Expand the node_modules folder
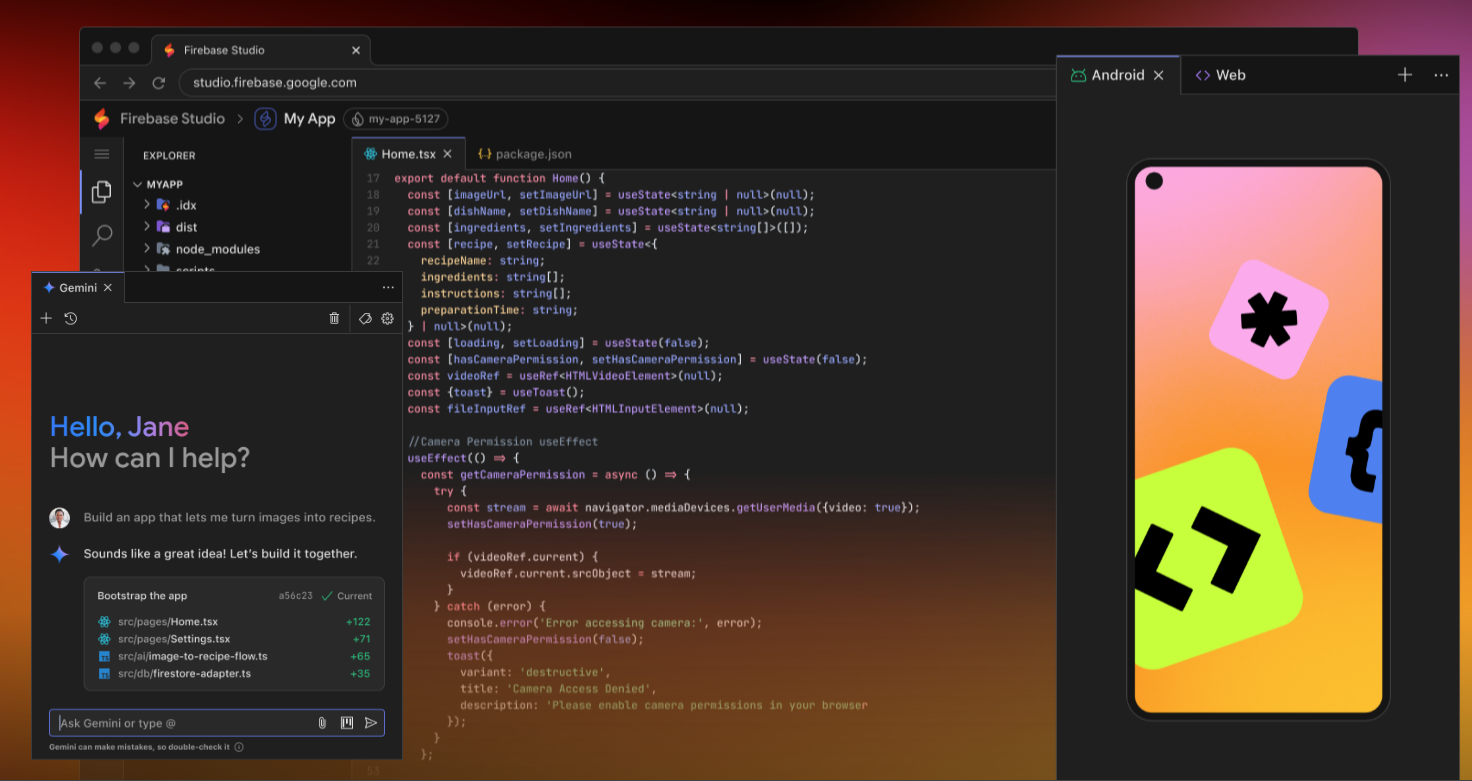This screenshot has width=1472, height=781. 147,249
